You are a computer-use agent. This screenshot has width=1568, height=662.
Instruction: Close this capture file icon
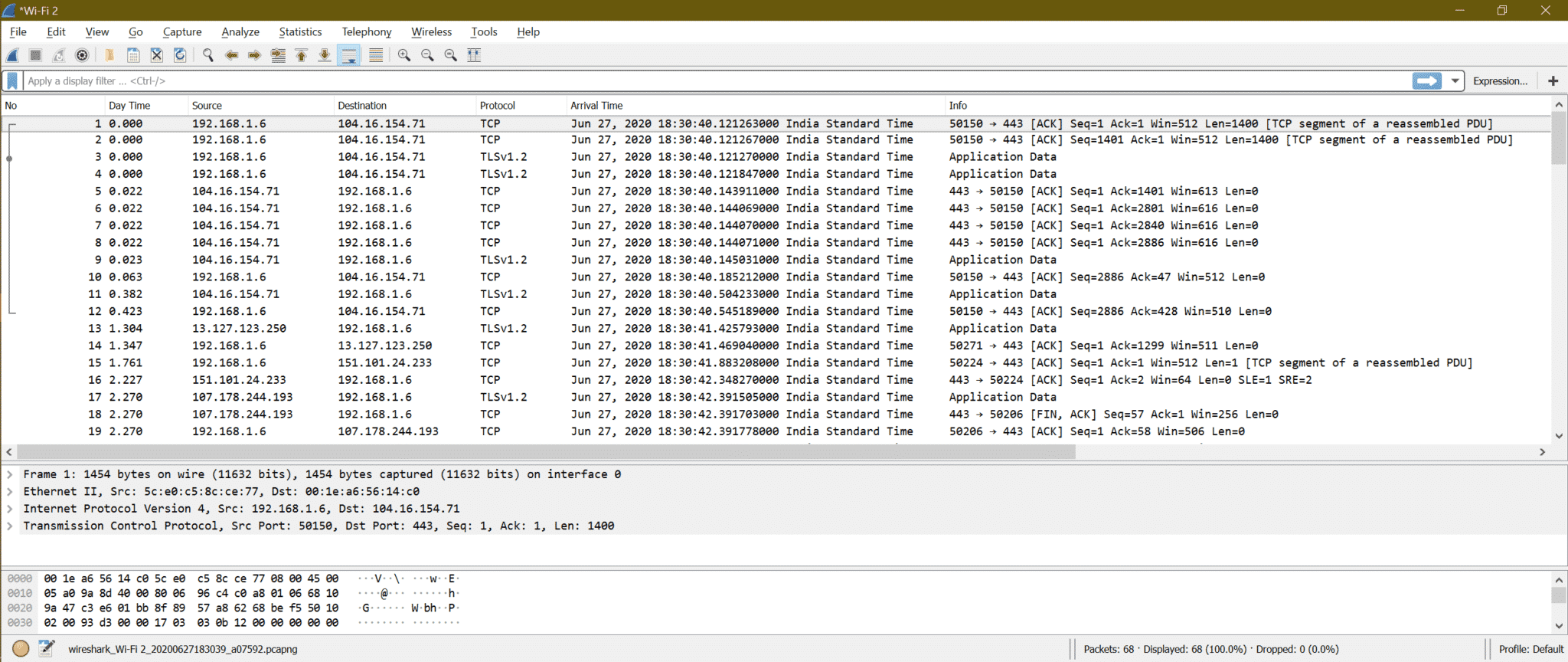point(156,55)
